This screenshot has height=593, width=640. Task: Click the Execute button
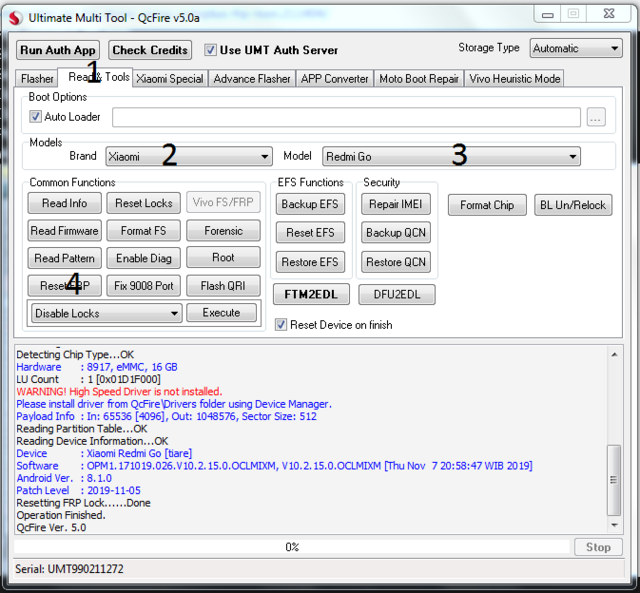point(222,313)
